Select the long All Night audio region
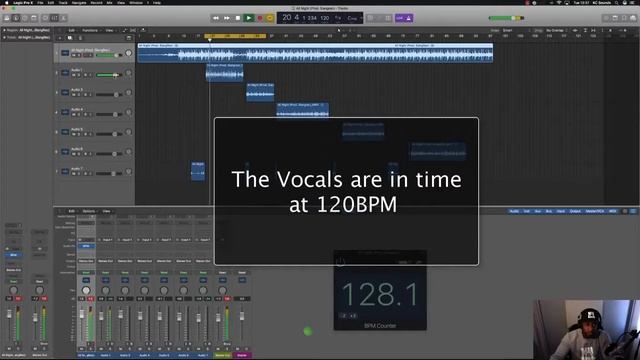 pos(315,53)
